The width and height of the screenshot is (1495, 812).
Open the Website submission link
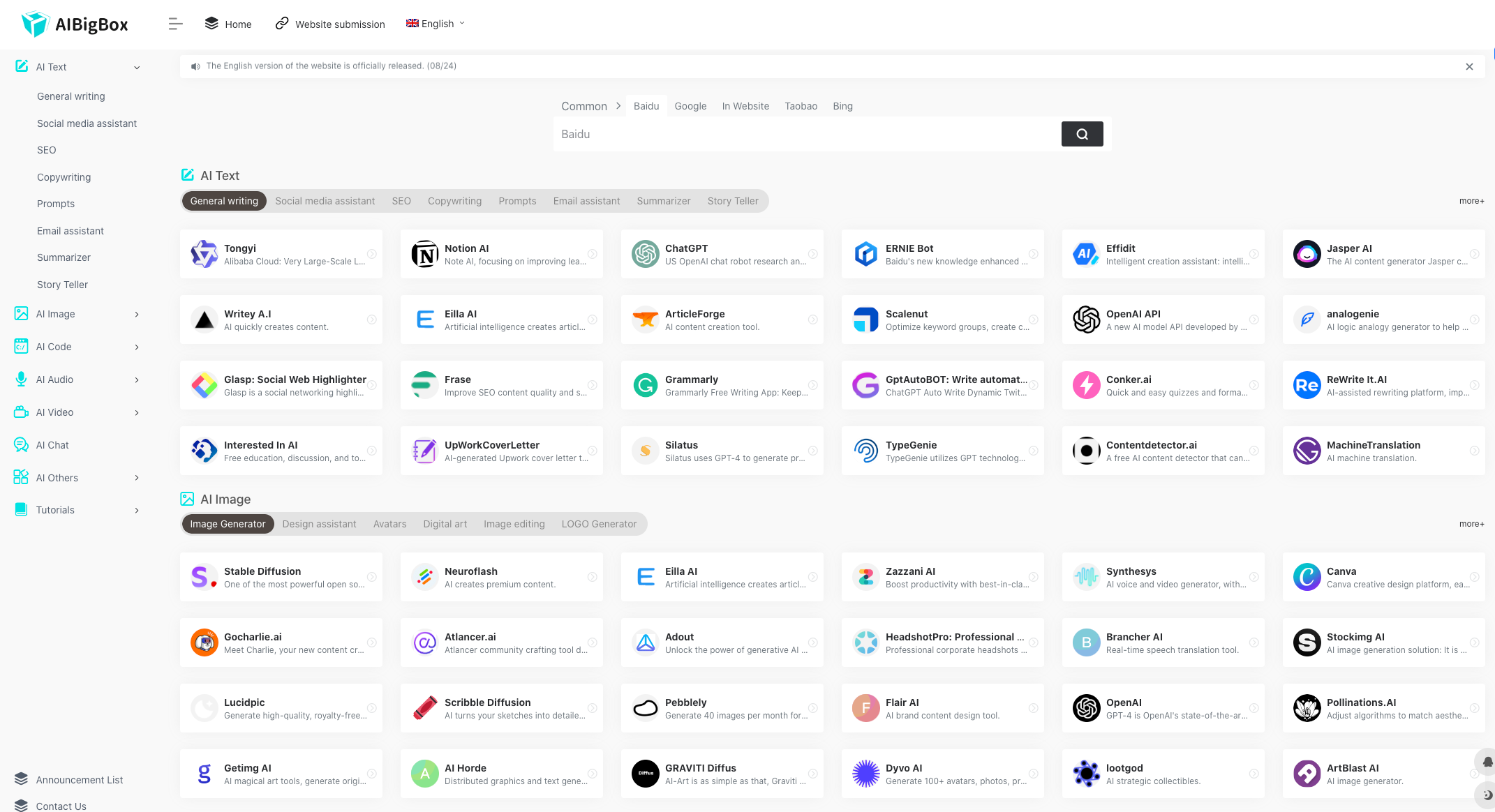(x=330, y=24)
